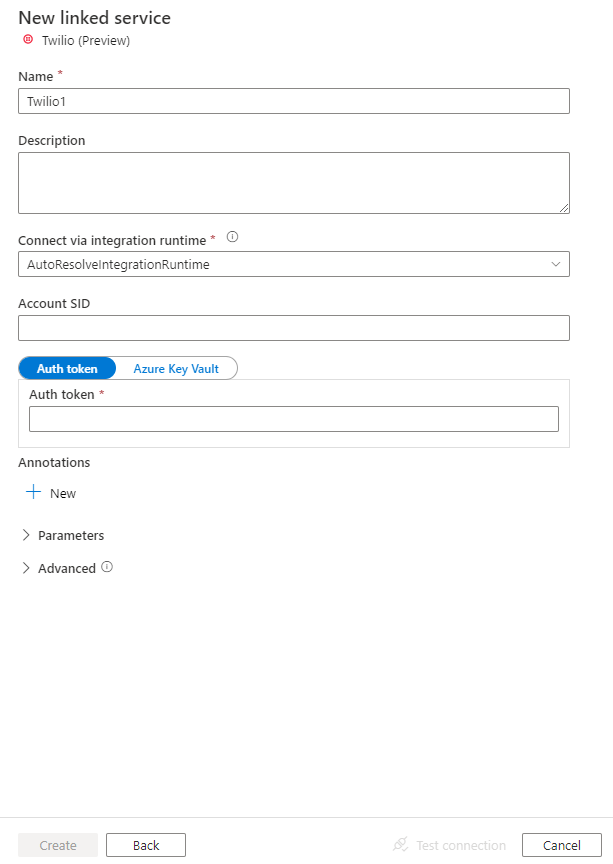Viewport: 613px width, 864px height.
Task: Expand the Advanced section
Action: coord(64,568)
